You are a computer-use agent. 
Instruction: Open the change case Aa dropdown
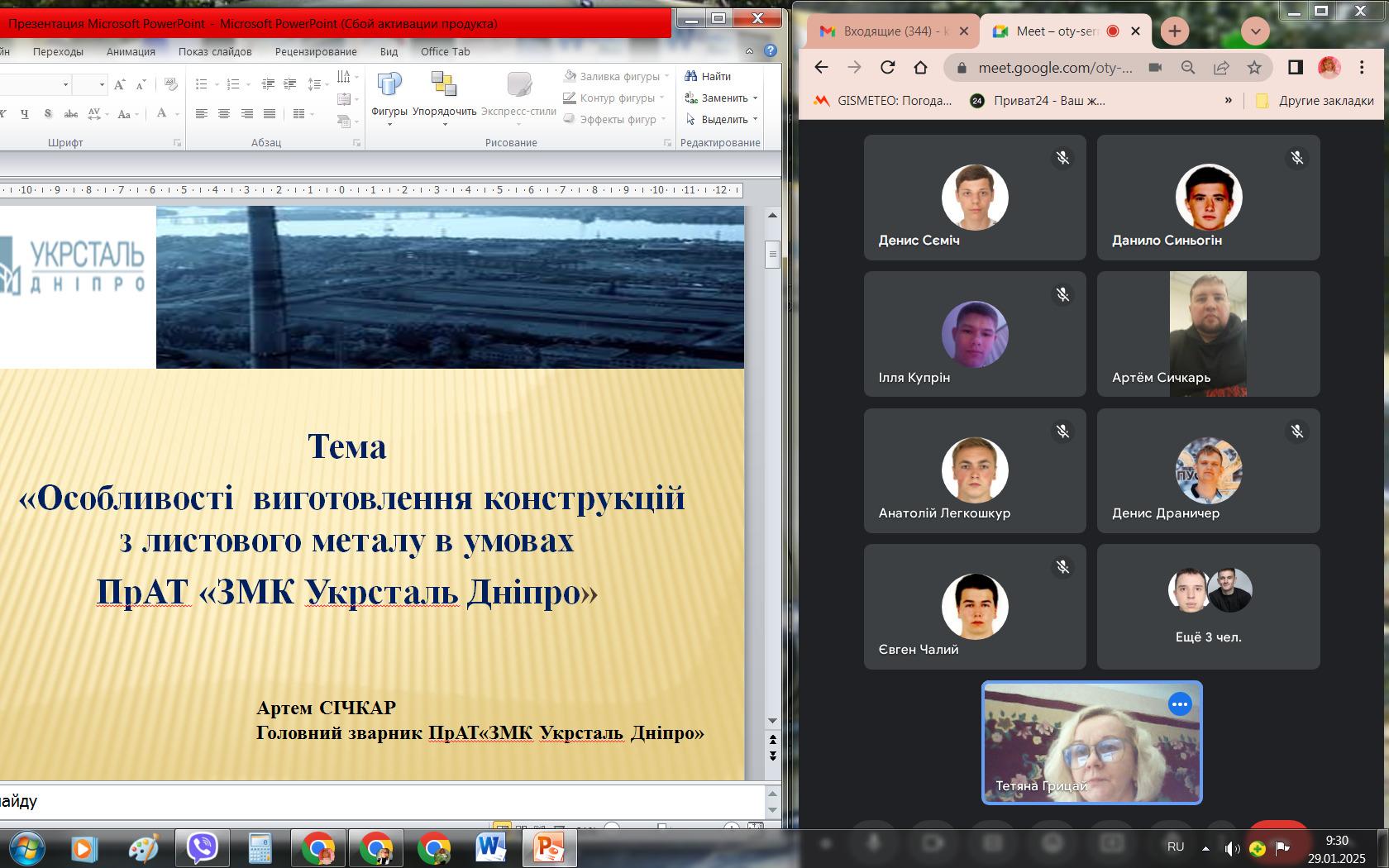[127, 114]
